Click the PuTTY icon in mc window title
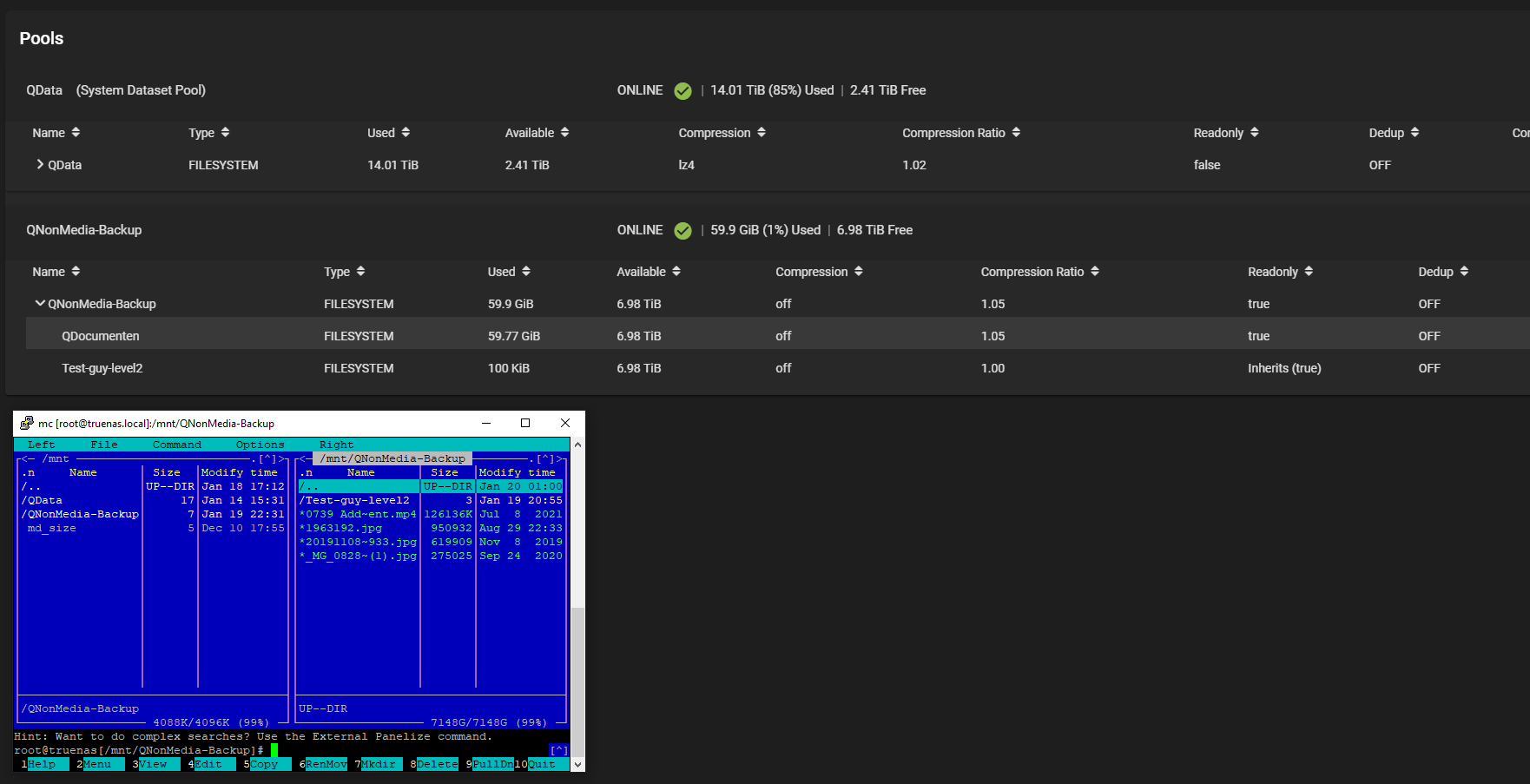The image size is (1530, 784). tap(27, 423)
